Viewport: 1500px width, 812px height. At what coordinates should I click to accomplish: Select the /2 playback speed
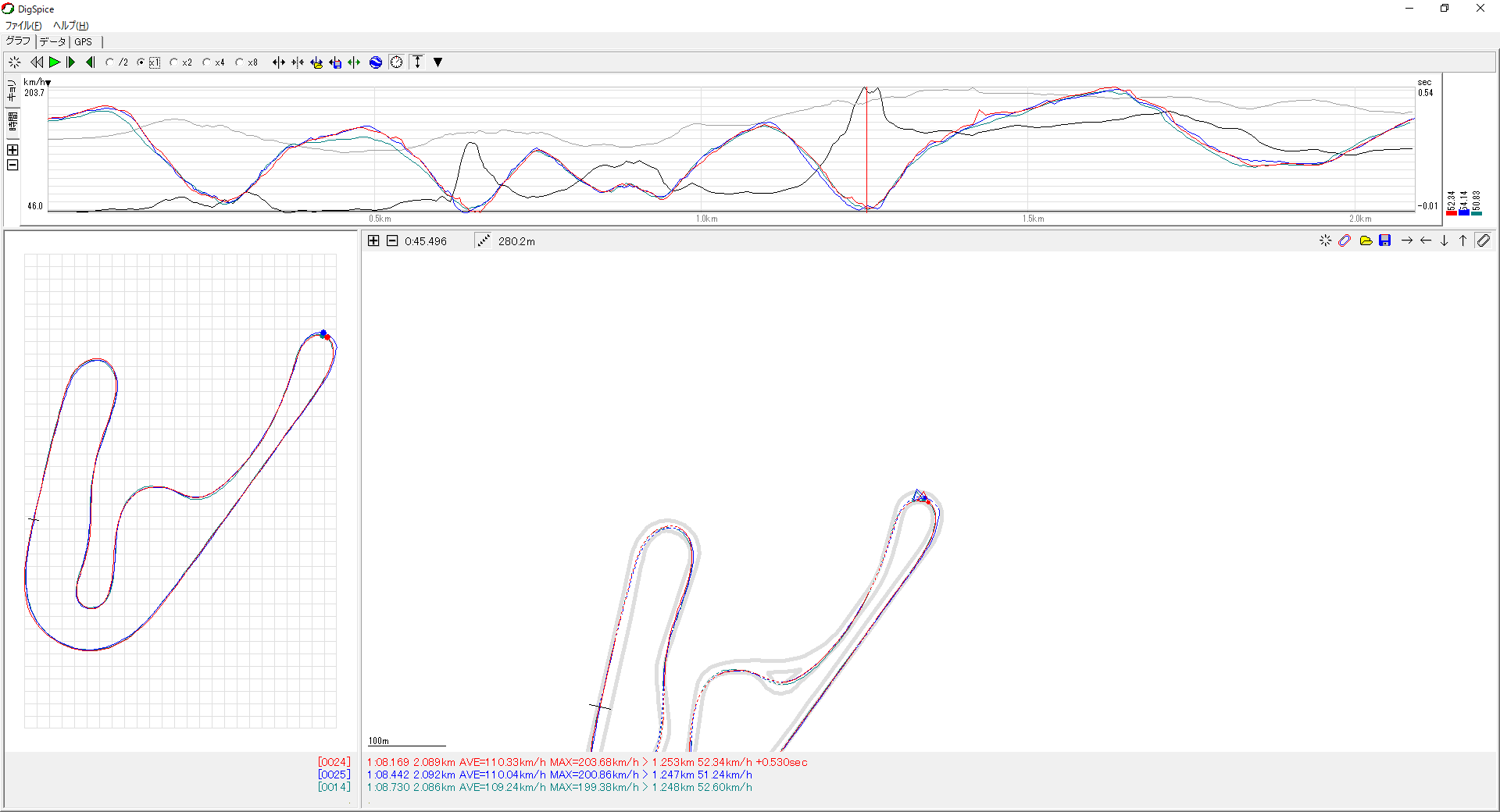tap(116, 62)
